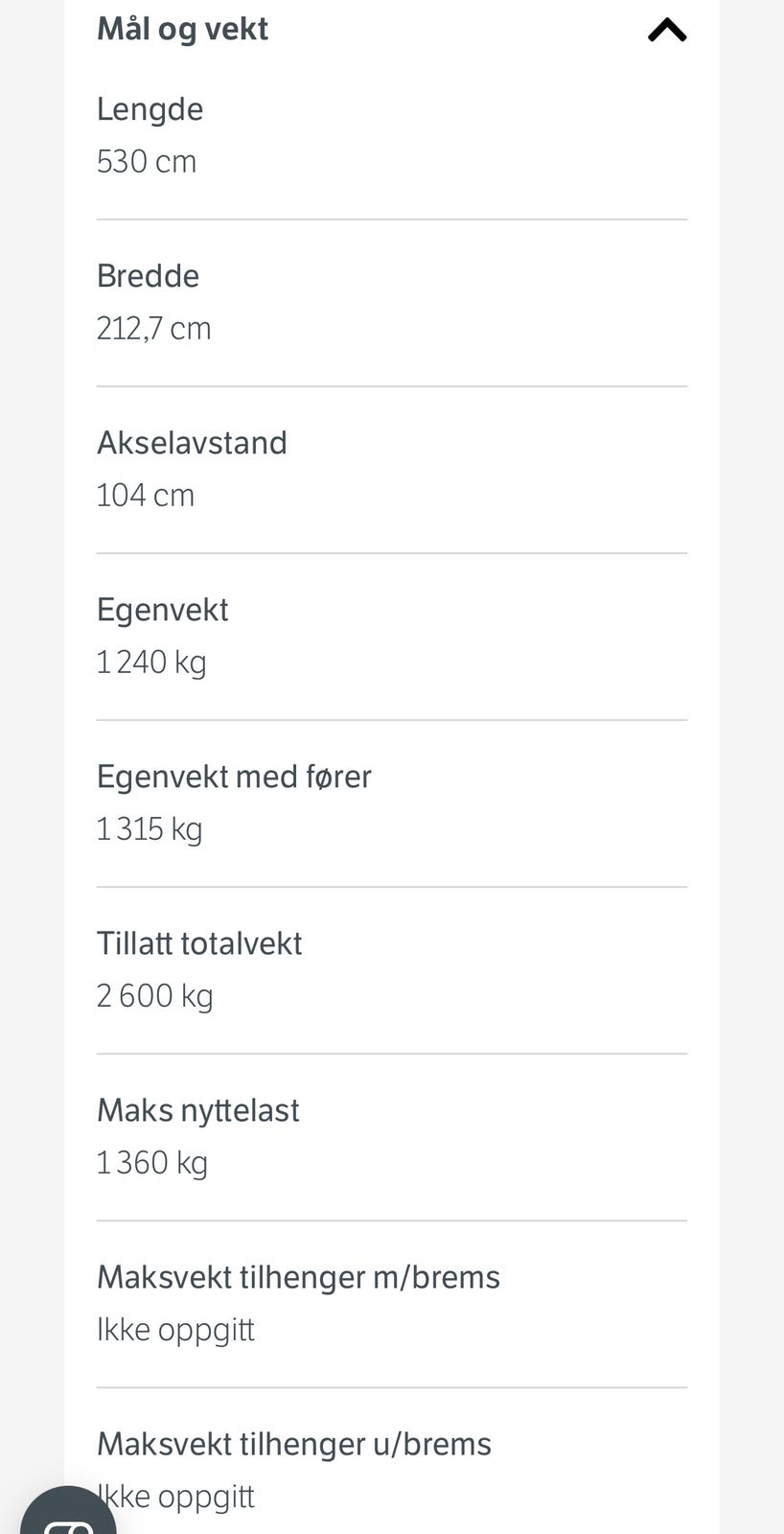This screenshot has height=1534, width=784.
Task: Select the Egenvekt med fører label
Action: pyautogui.click(x=234, y=777)
